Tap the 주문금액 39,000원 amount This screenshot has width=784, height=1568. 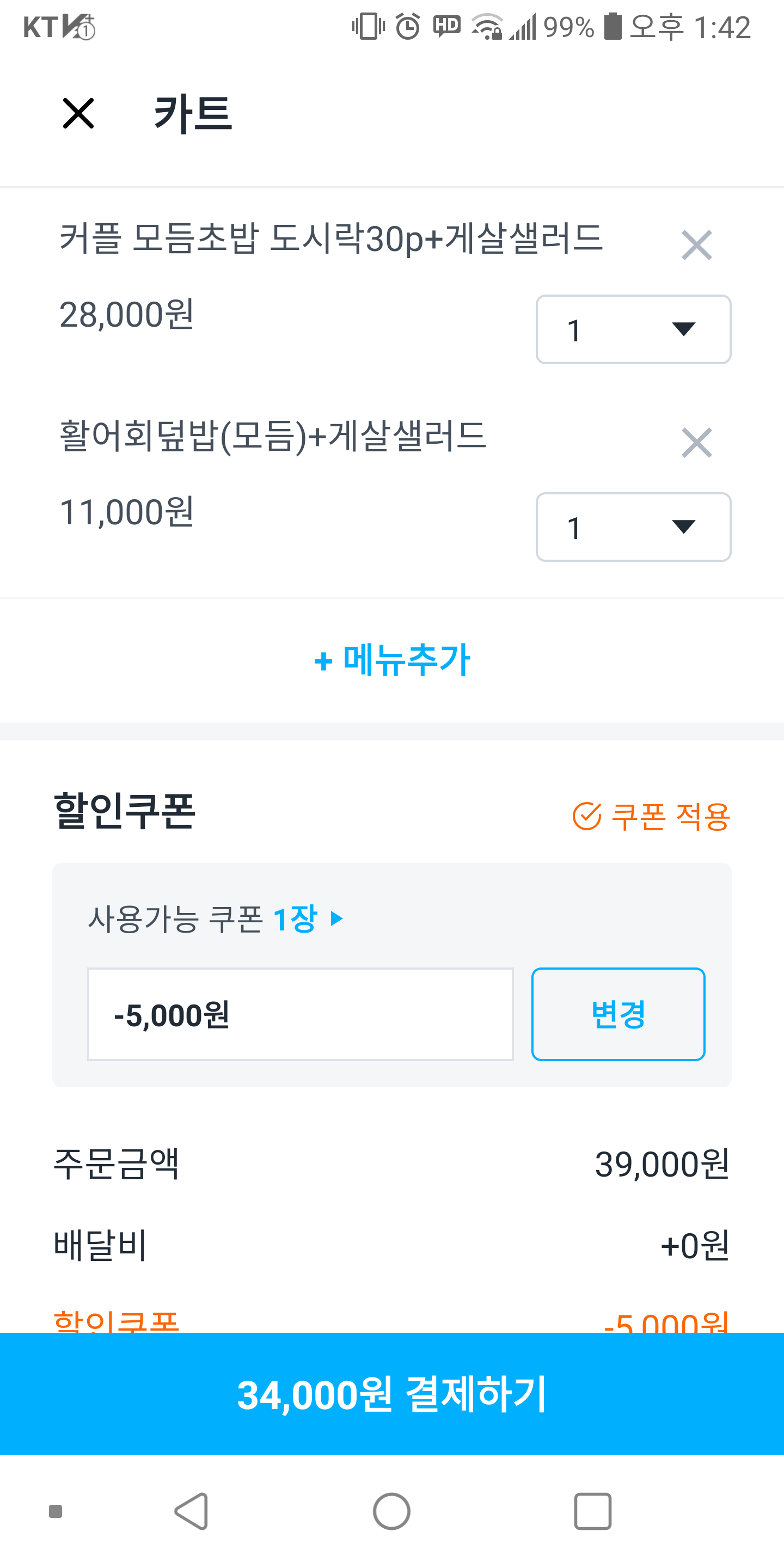[661, 1165]
